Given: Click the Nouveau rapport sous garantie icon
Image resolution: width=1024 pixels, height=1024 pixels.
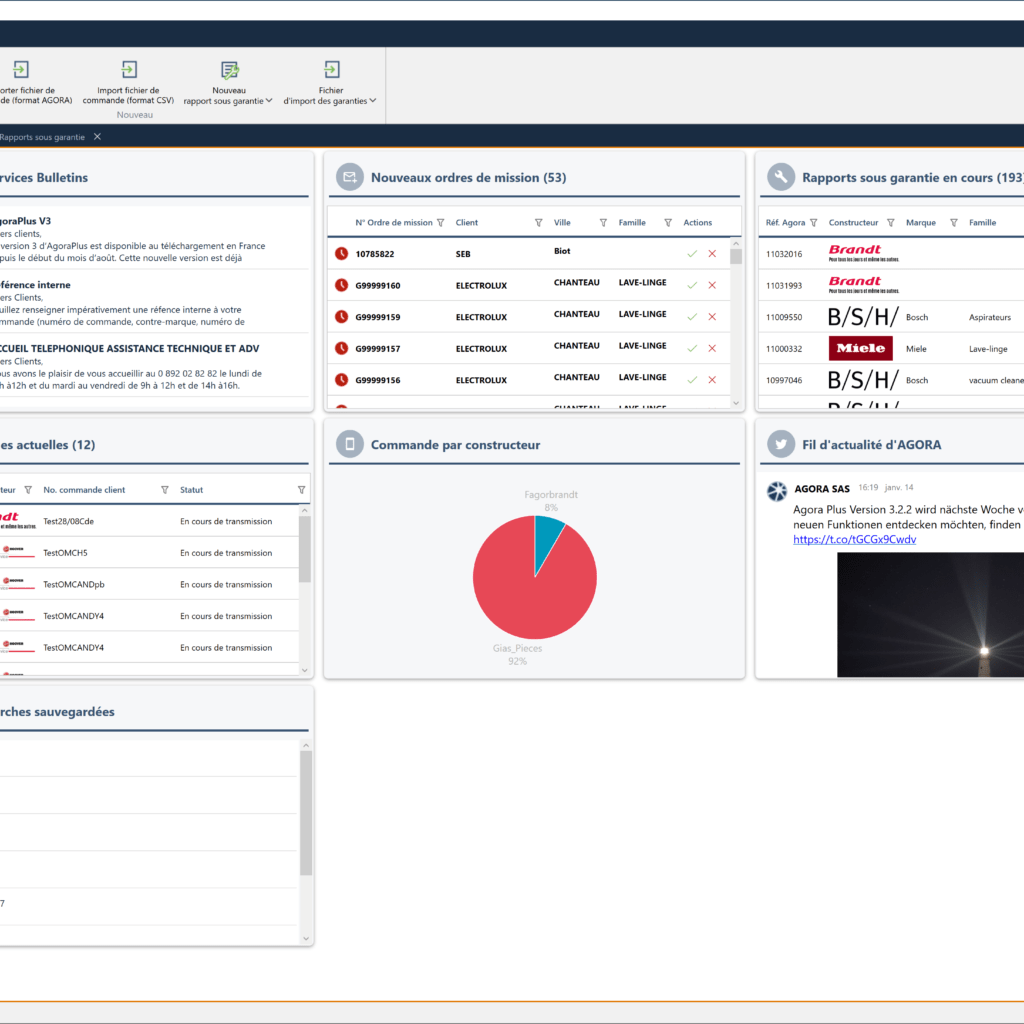Looking at the screenshot, I should click(230, 69).
